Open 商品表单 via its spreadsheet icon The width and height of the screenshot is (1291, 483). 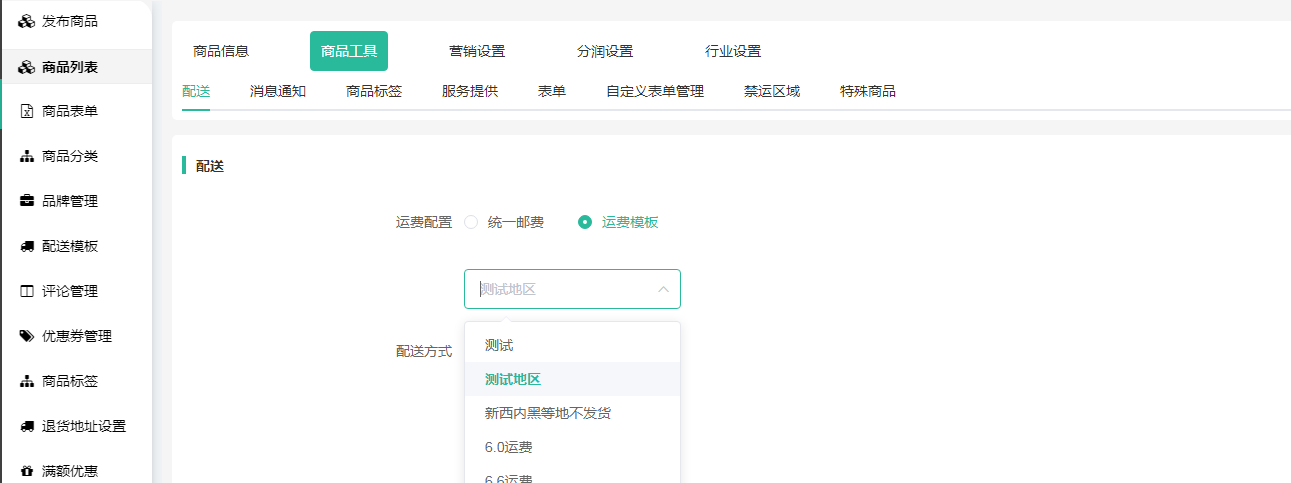pos(27,111)
